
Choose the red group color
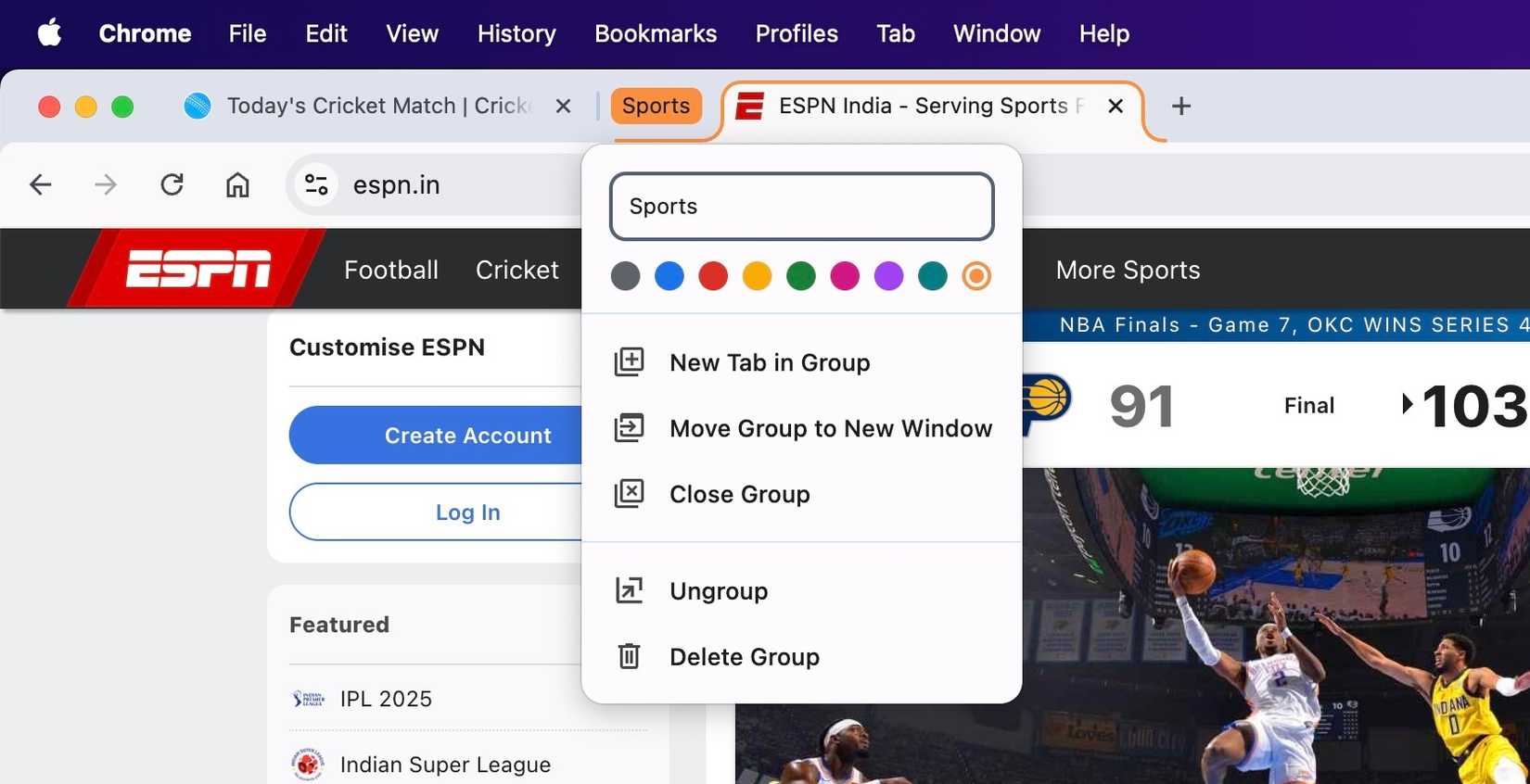(713, 275)
